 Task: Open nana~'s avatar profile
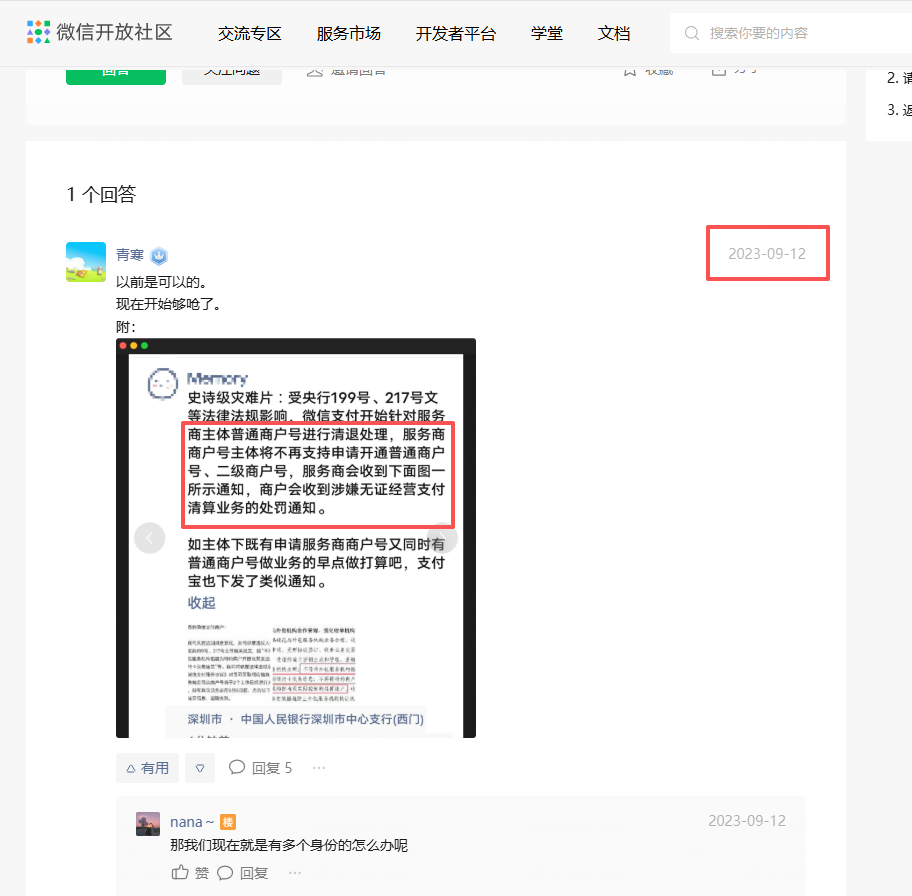click(148, 824)
